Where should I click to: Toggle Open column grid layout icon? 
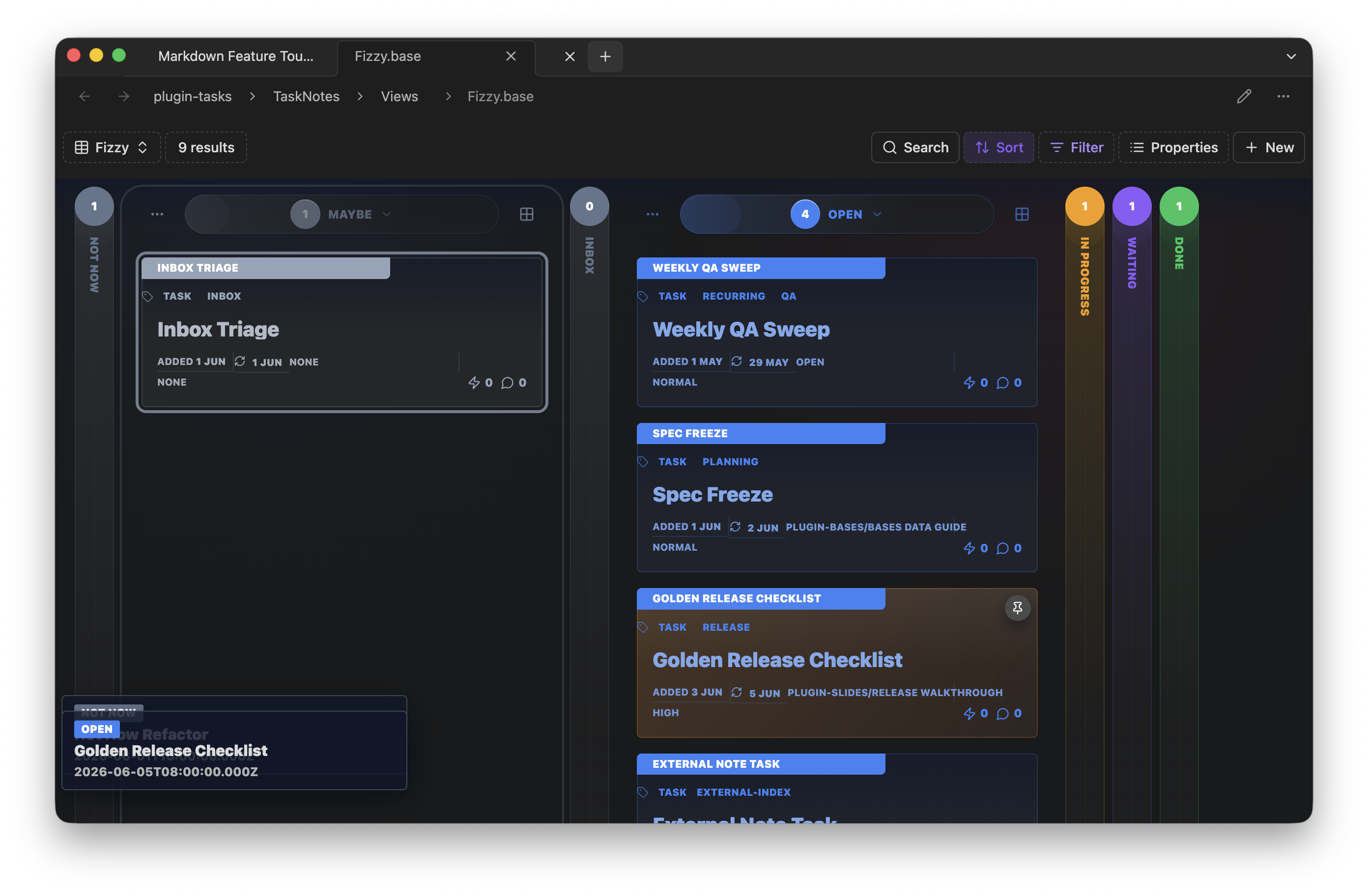1022,214
